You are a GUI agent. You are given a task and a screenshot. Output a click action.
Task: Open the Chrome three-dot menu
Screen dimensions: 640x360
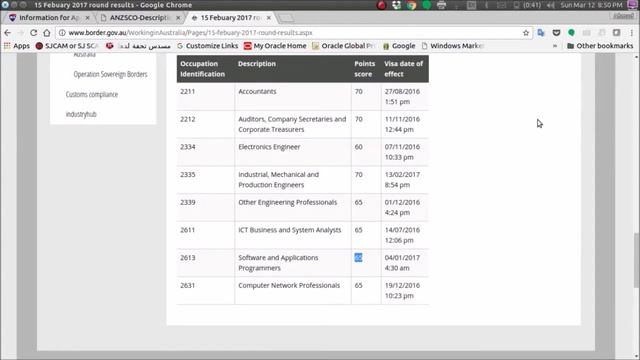coord(631,33)
